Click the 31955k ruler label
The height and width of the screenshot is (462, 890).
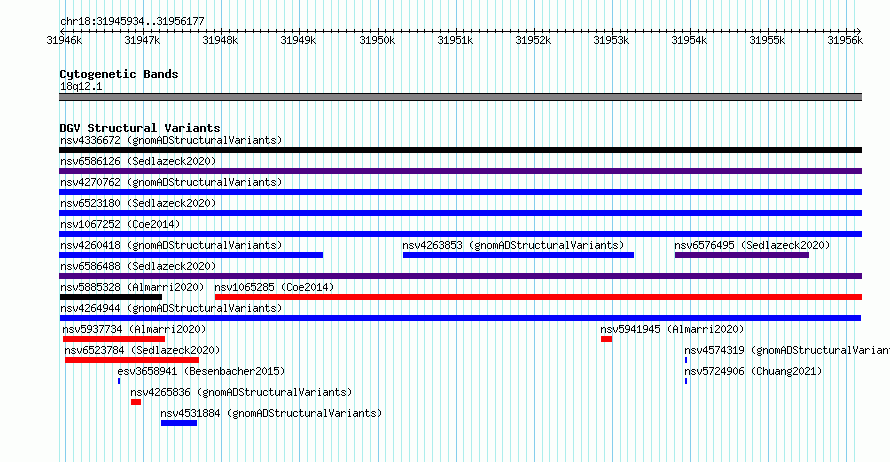click(767, 40)
